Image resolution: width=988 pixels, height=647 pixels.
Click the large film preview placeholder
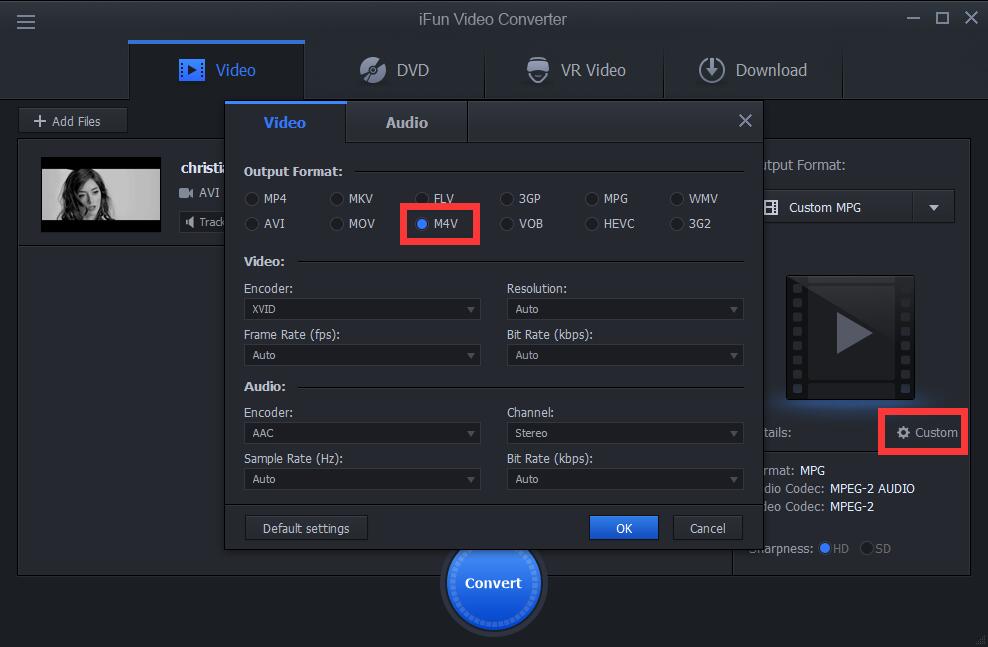pyautogui.click(x=850, y=337)
